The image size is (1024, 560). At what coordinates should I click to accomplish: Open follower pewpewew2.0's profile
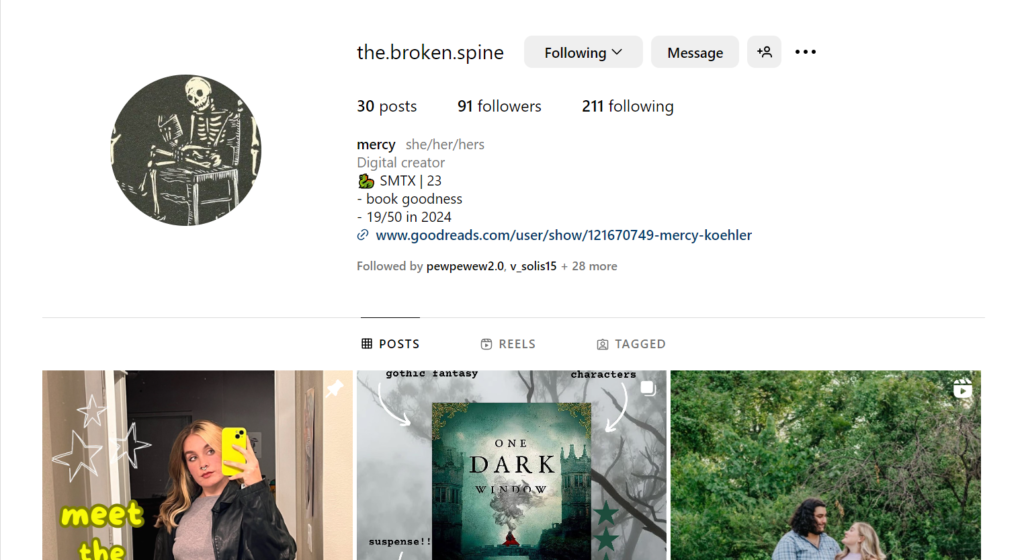pos(465,266)
